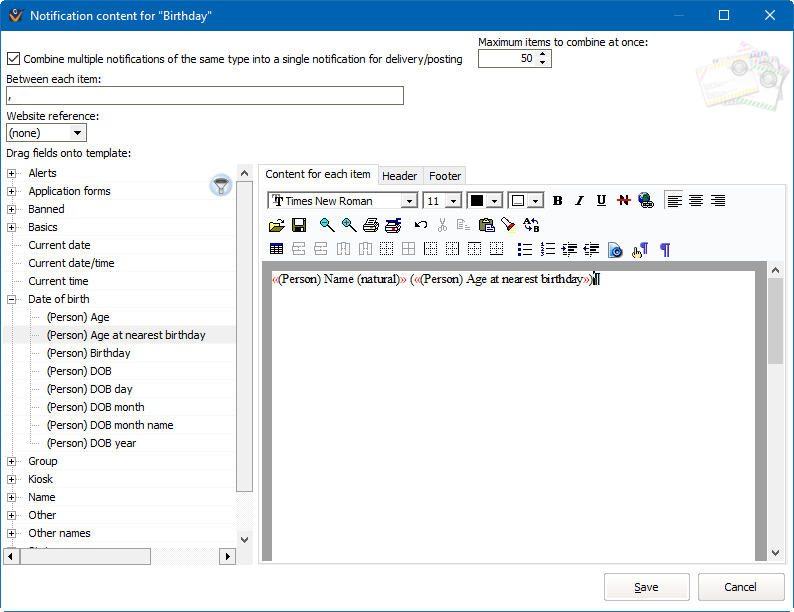794x612 pixels.
Task: Undo the last edit
Action: [421, 225]
